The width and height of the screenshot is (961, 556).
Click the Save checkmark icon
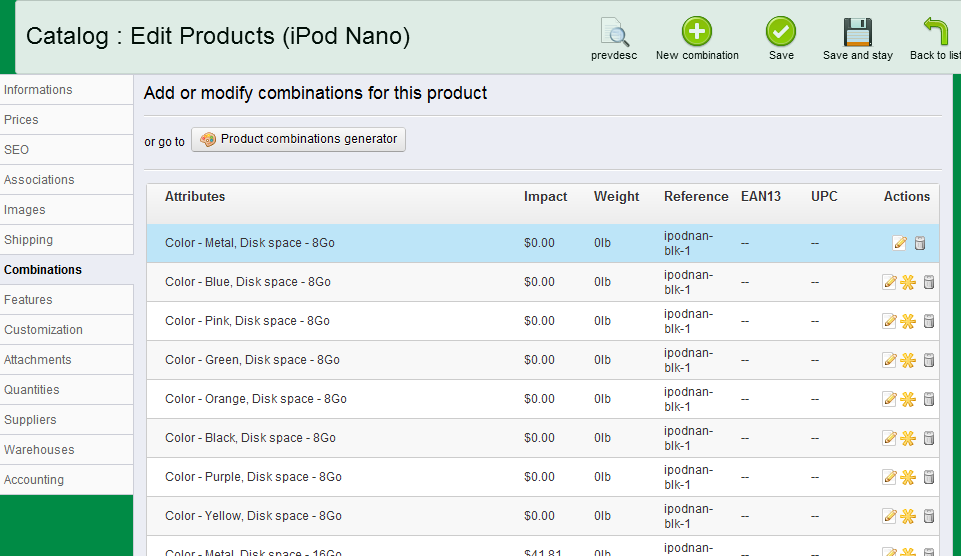tap(781, 32)
